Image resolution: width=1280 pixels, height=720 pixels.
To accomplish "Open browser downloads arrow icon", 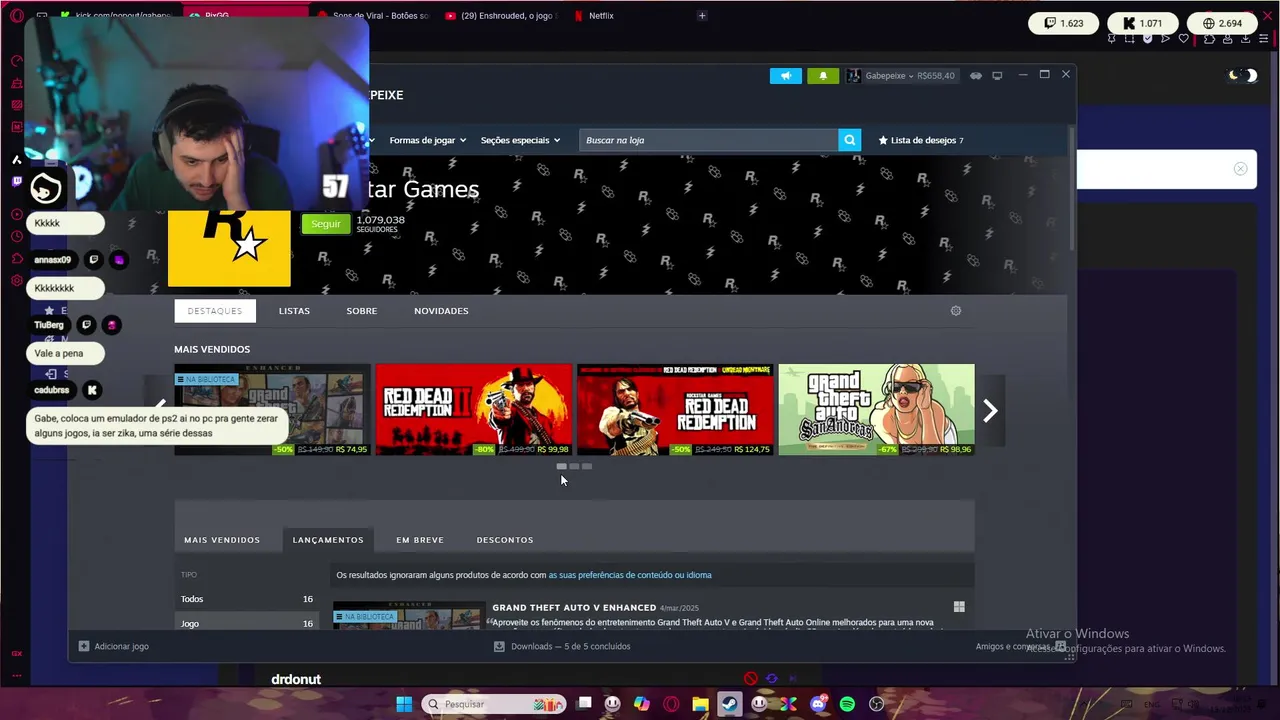I will (1246, 39).
